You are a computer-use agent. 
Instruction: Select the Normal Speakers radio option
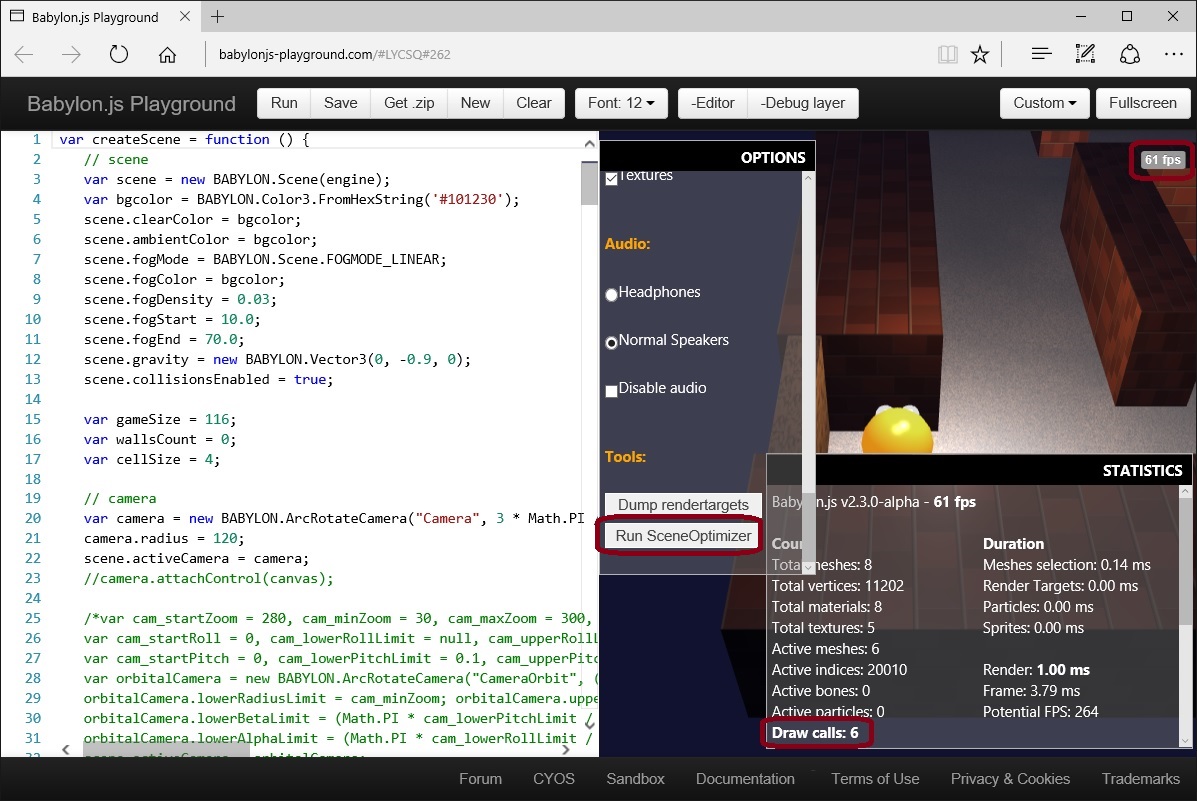(x=611, y=343)
